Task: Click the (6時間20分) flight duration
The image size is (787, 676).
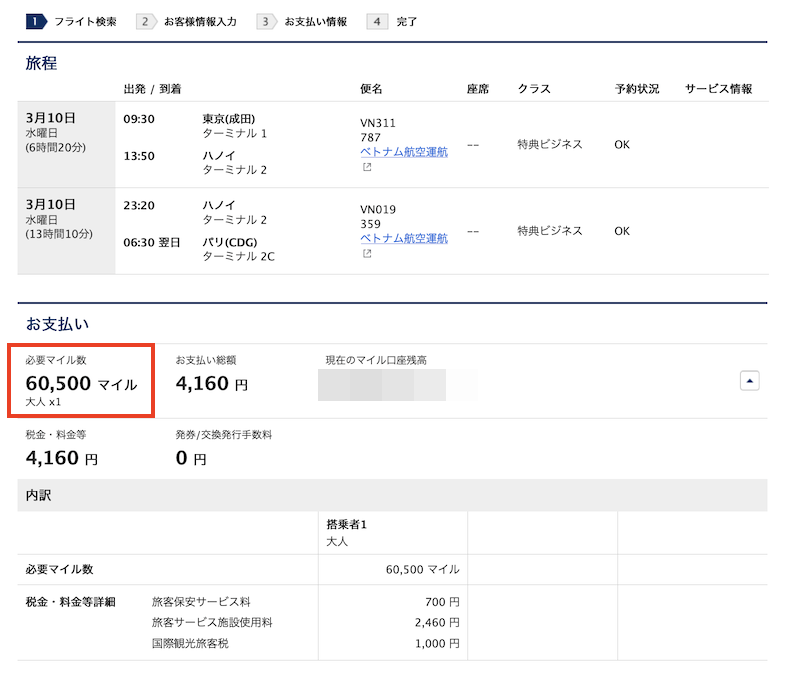Action: click(56, 148)
